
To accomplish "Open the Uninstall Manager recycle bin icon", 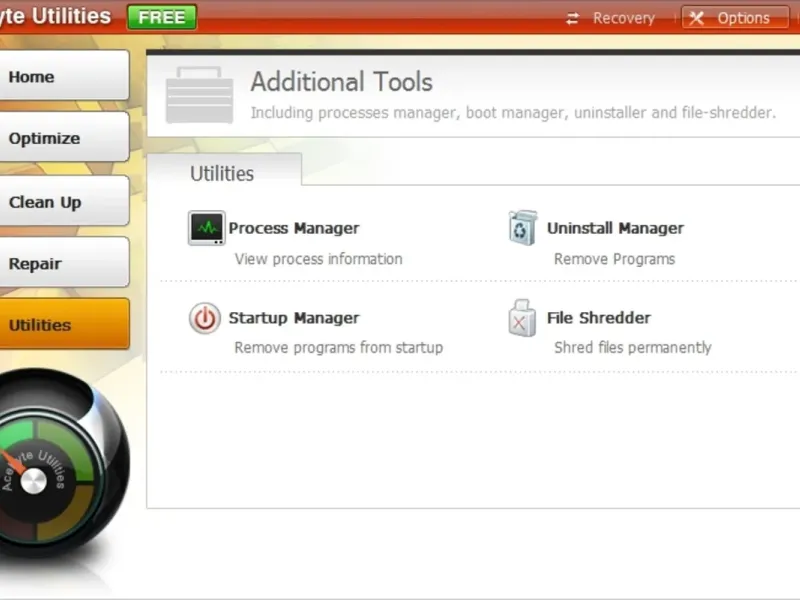I will (522, 228).
